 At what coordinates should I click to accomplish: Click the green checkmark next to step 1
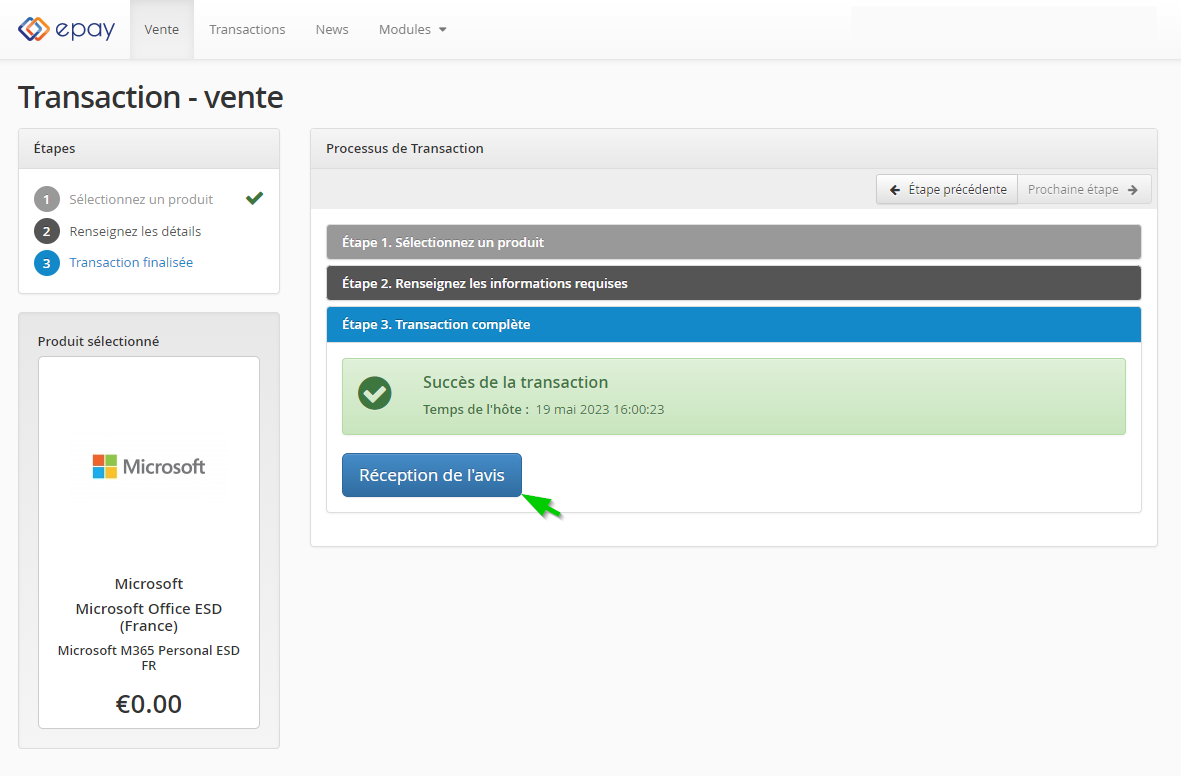coord(255,198)
